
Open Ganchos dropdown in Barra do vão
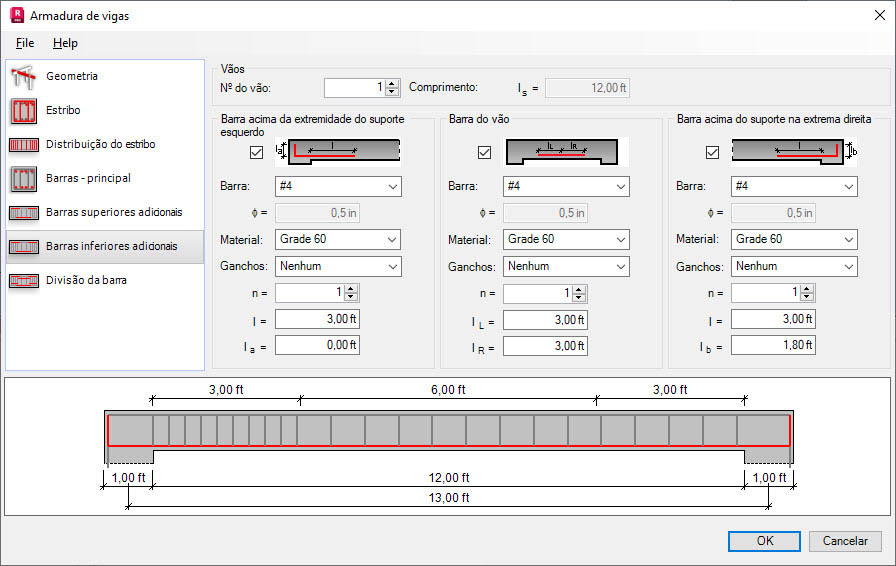(x=566, y=266)
